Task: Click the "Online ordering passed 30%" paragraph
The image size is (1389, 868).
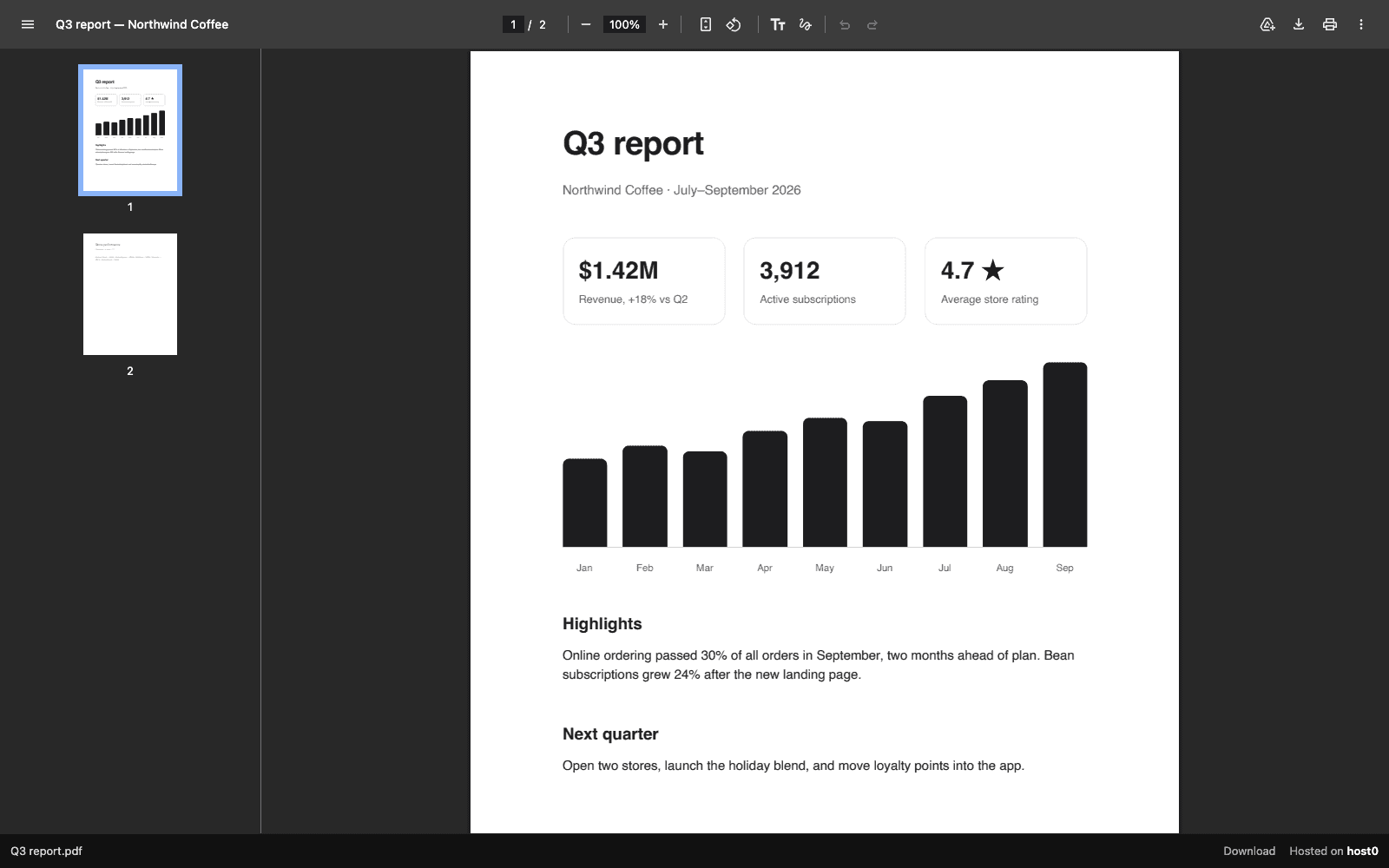Action: [x=819, y=665]
